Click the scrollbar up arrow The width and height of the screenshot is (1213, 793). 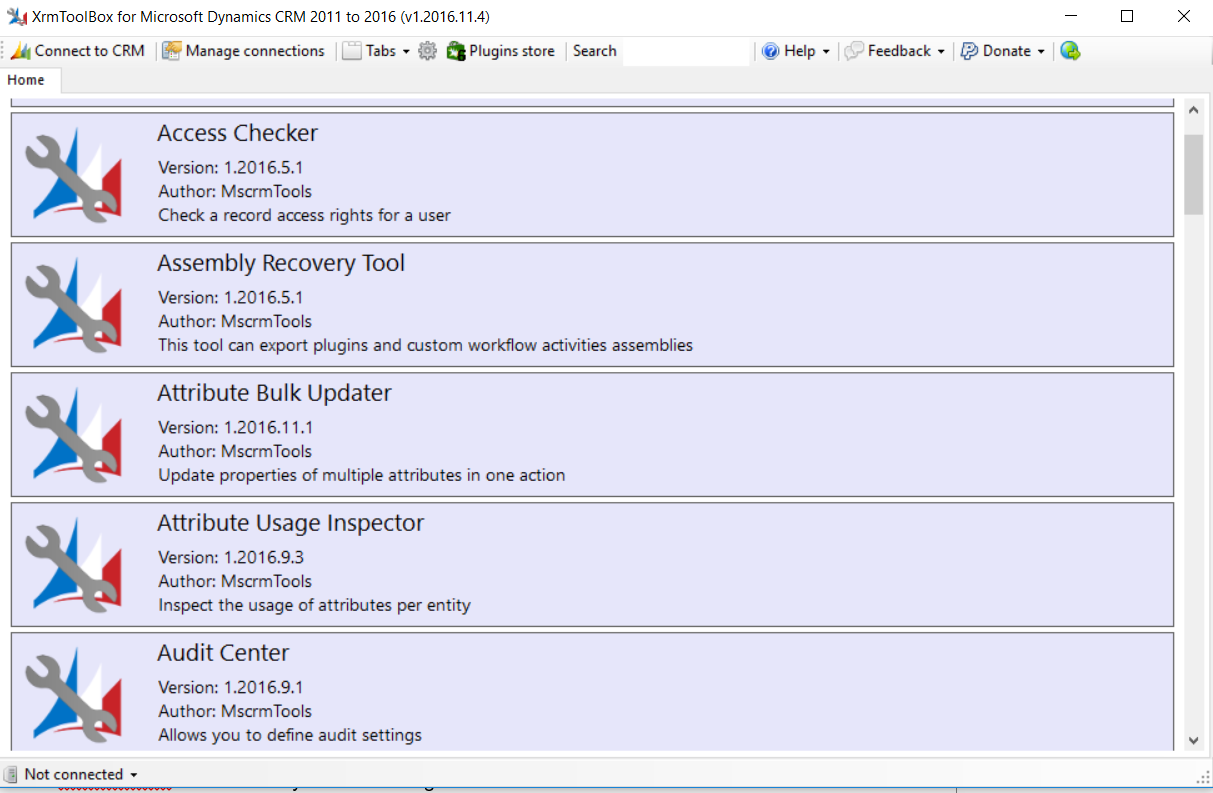coord(1193,109)
